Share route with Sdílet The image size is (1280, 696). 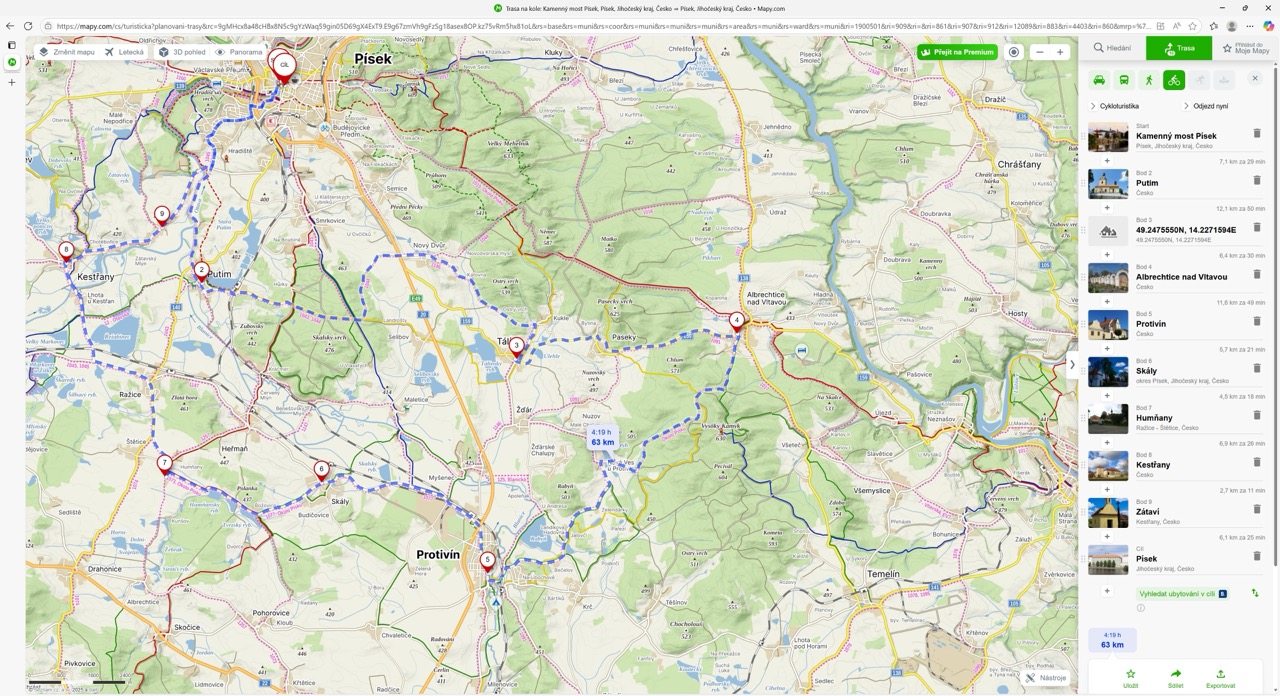[x=1176, y=678]
